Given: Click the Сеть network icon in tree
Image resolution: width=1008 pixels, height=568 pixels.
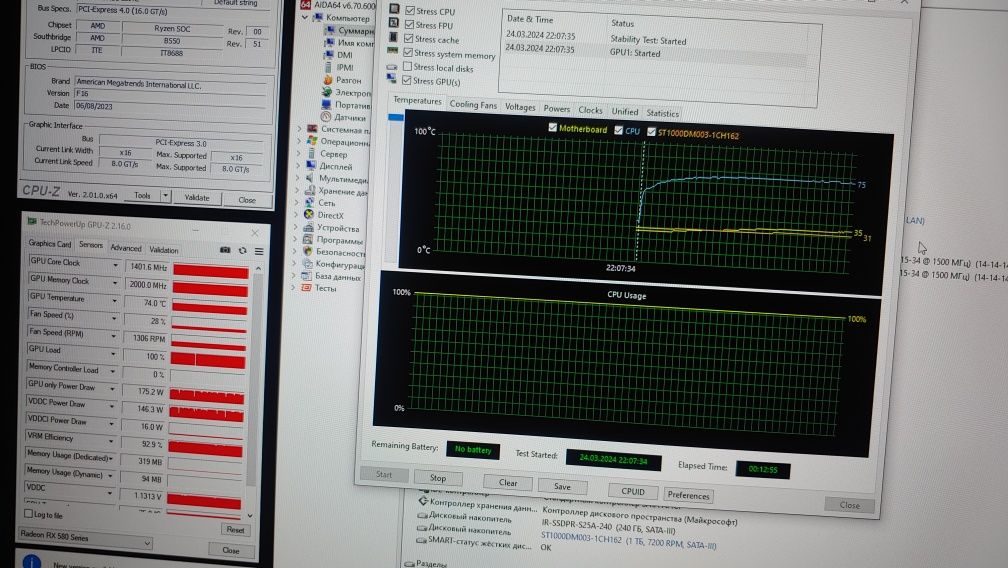Looking at the screenshot, I should [310, 202].
